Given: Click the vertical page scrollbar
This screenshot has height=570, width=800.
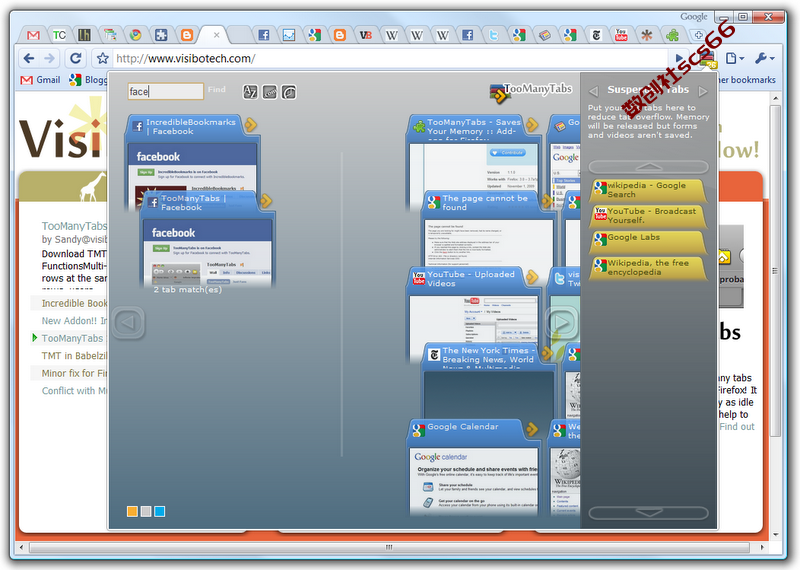Looking at the screenshot, I should 775,270.
